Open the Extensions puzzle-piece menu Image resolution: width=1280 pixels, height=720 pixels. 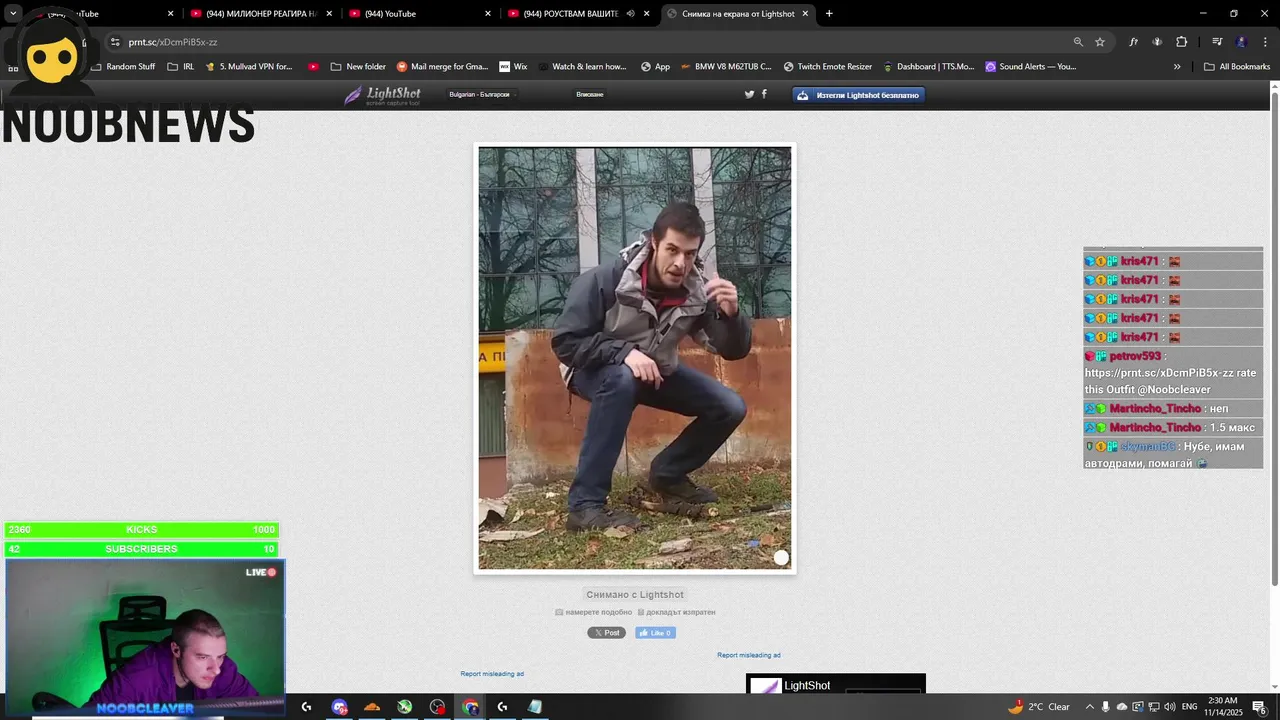point(1181,42)
